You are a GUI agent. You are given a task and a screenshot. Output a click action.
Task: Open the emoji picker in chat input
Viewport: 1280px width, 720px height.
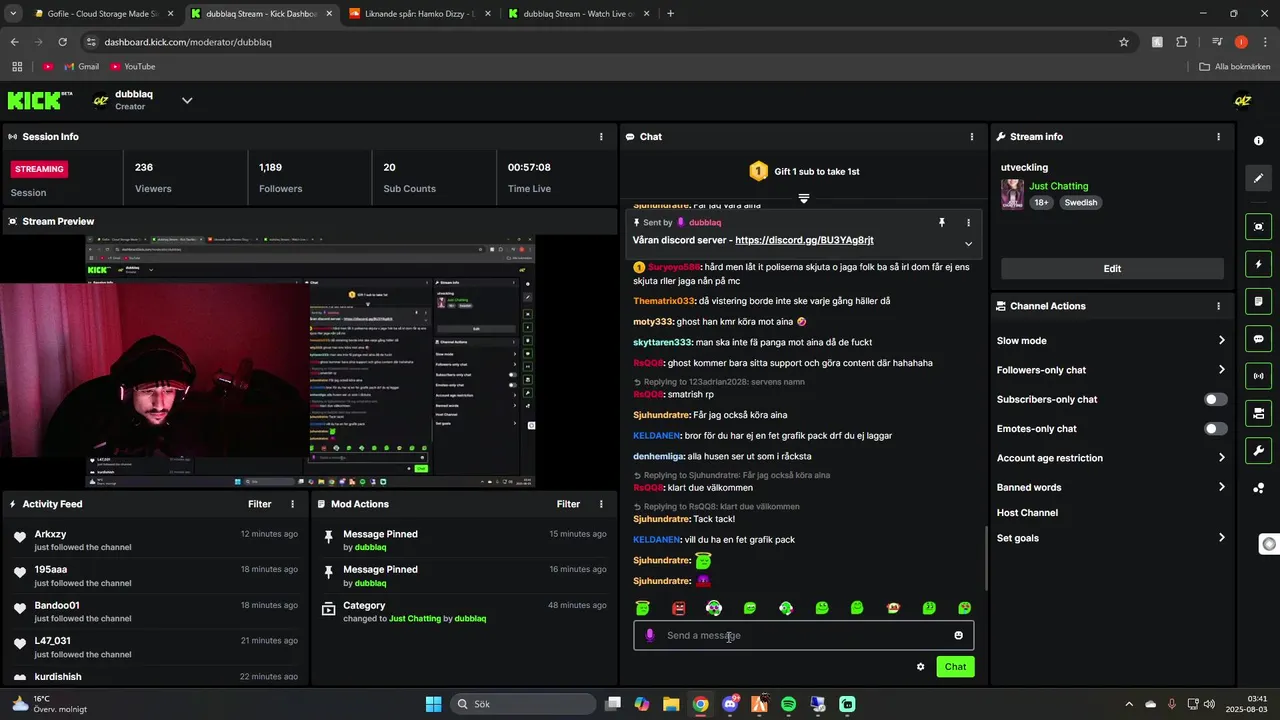(958, 635)
